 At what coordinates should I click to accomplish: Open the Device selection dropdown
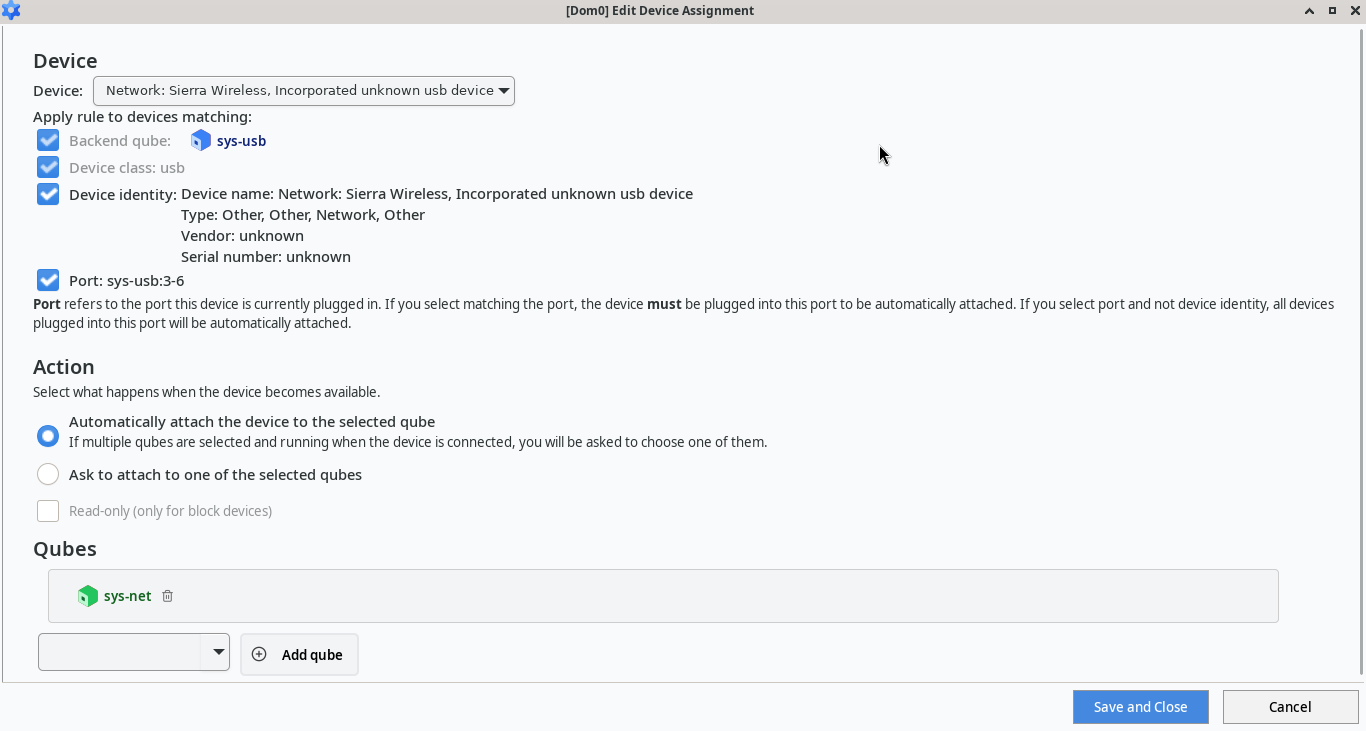point(303,90)
